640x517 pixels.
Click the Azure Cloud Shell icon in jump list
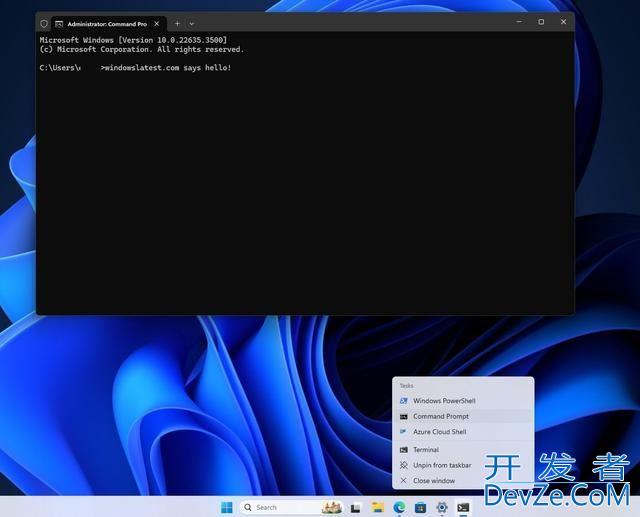click(x=404, y=432)
